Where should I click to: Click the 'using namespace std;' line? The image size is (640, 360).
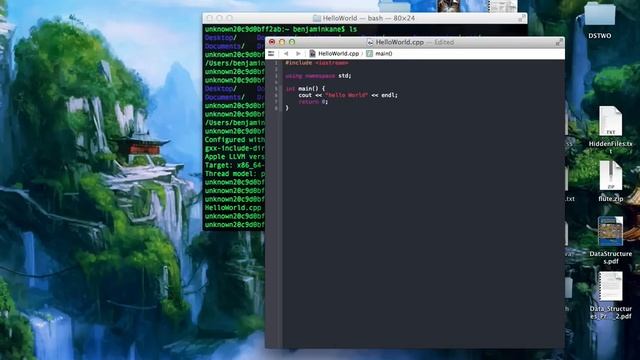coord(318,76)
